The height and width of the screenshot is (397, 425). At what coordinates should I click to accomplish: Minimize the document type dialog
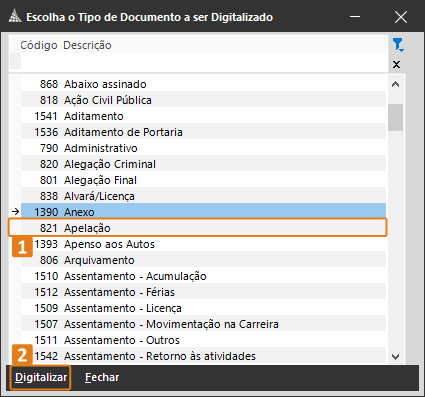(355, 17)
